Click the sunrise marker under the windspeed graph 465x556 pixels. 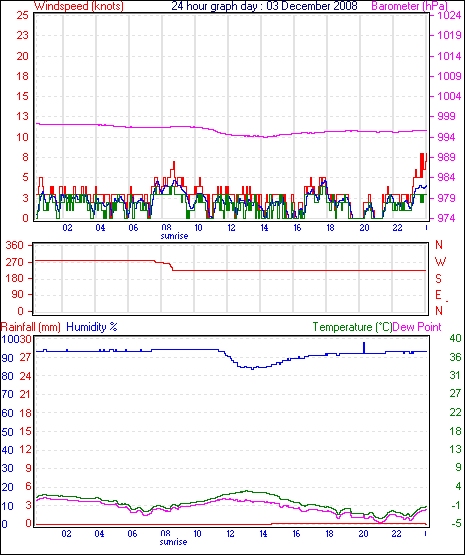174,235
